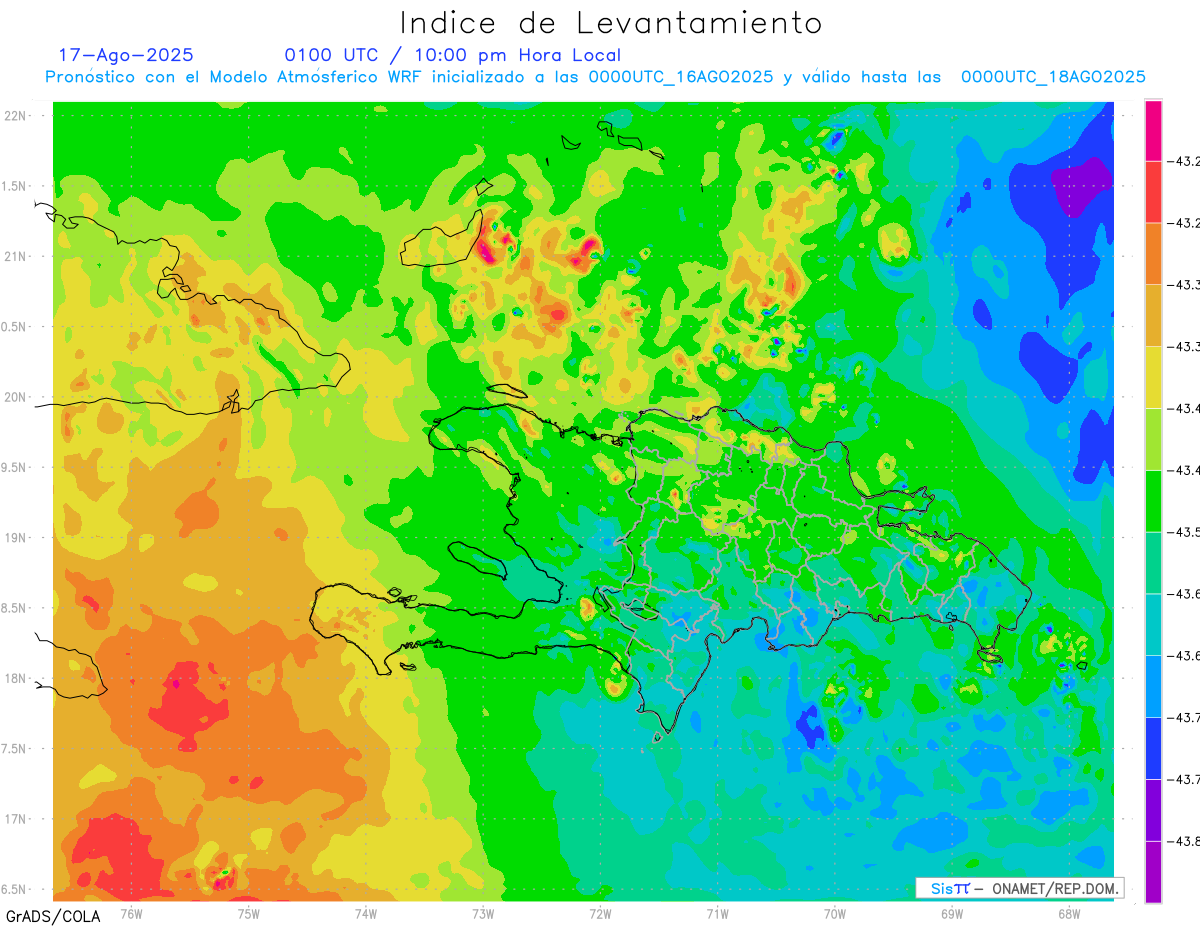Click "Pronóstico con el Modelo Atmosférico WRF" text

tap(235, 77)
